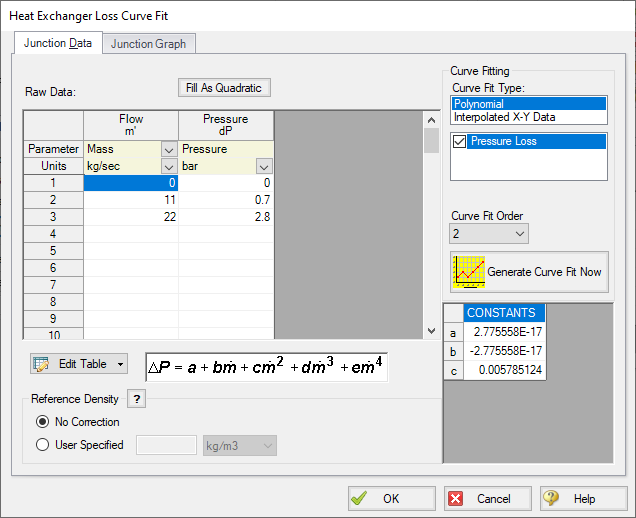Click the flow cell in row 1
Viewport: 636px width, 518px height.
131,183
